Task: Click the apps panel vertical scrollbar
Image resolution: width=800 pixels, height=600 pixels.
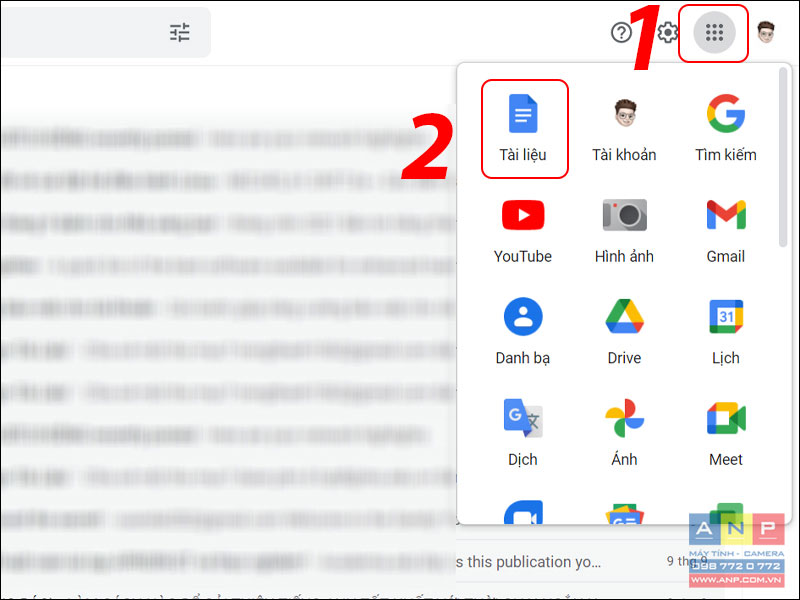Action: pos(783,158)
